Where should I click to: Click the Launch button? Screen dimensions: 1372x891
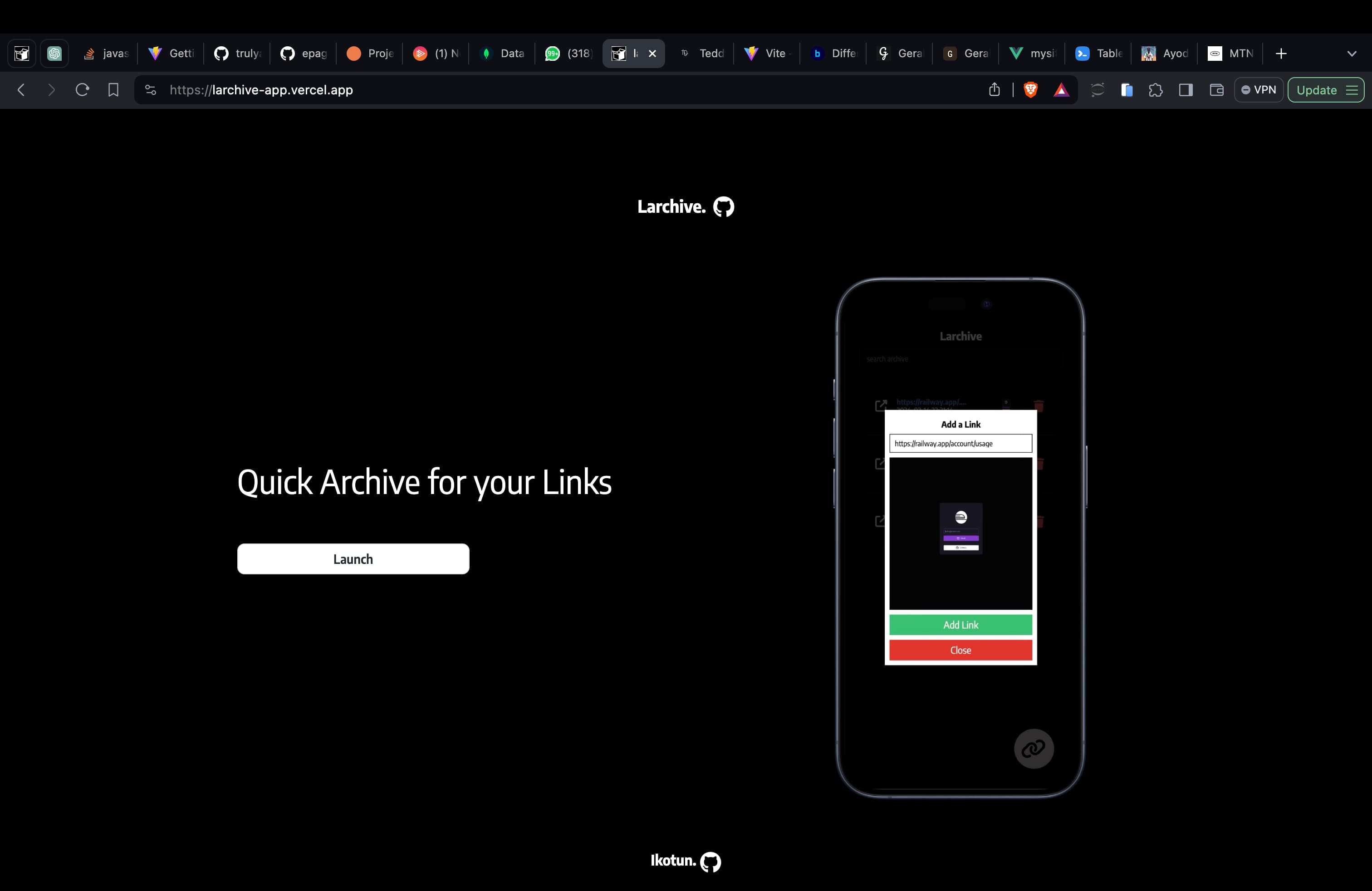click(x=353, y=559)
